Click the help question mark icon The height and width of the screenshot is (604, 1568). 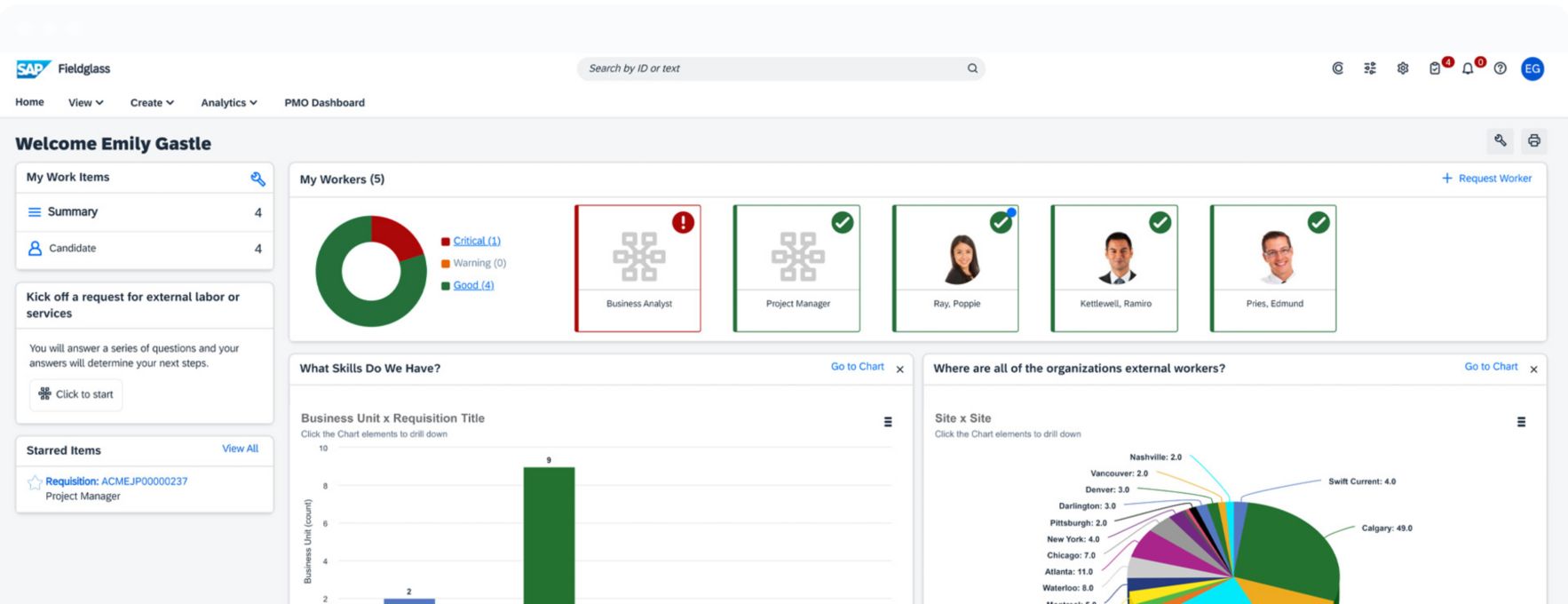1501,68
